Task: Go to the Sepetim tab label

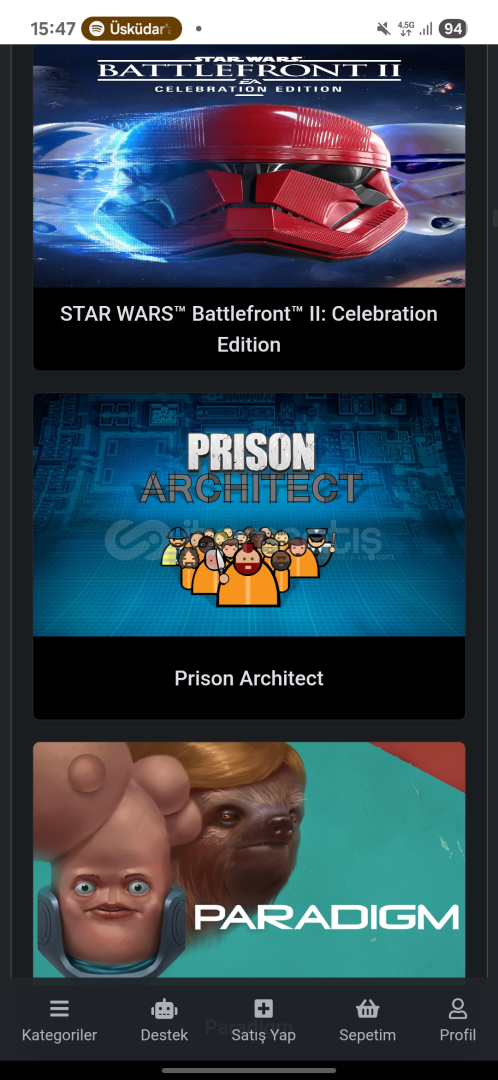Action: (x=367, y=1035)
